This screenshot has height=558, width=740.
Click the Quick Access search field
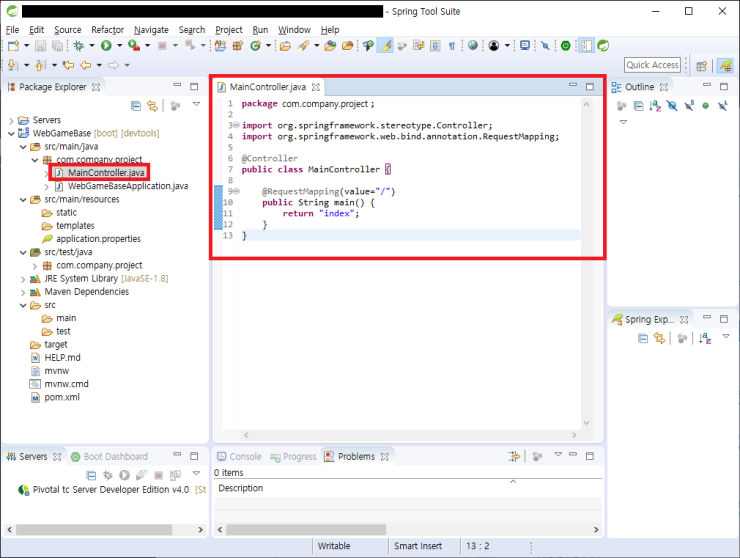coord(652,65)
